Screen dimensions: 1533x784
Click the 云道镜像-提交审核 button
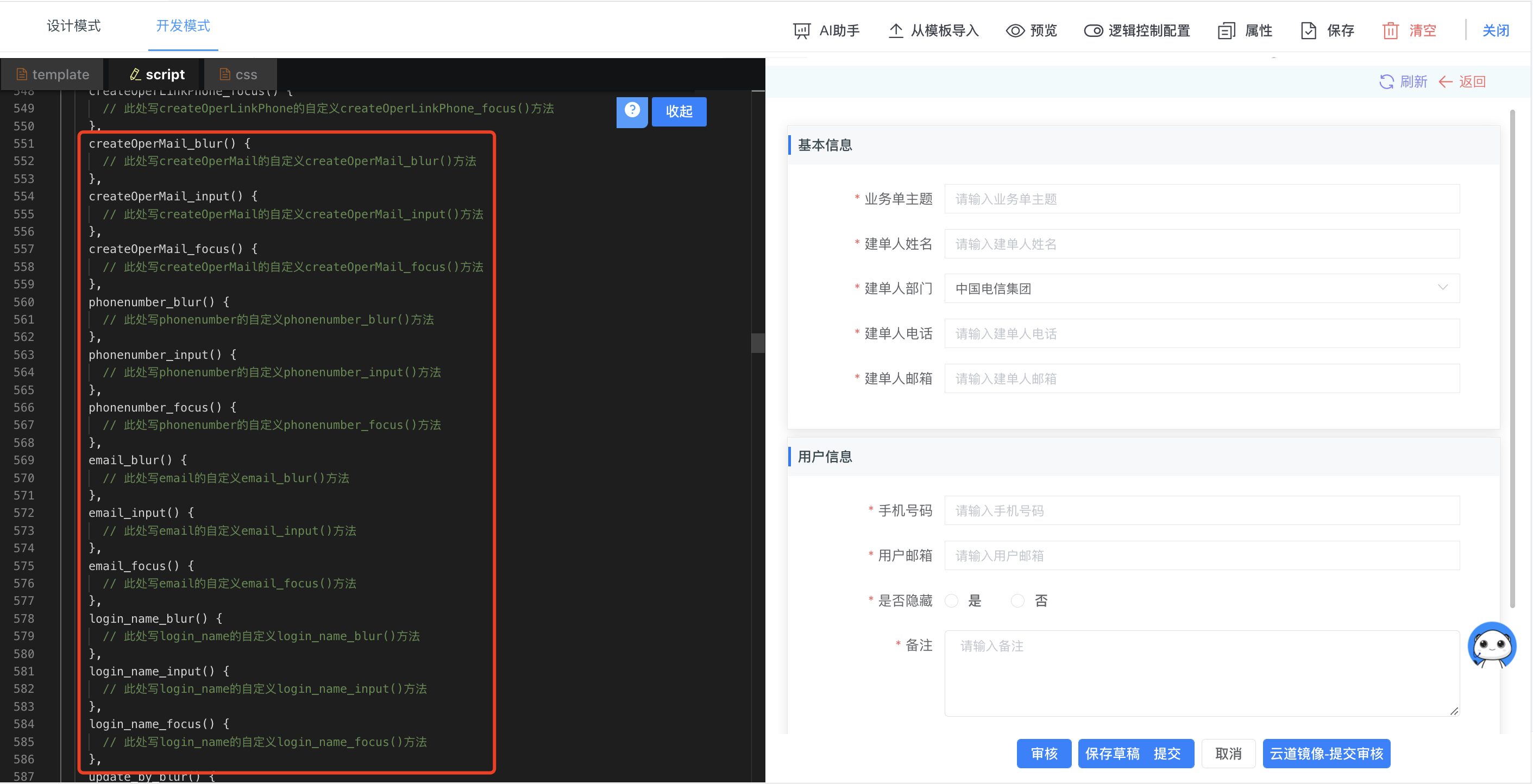point(1327,754)
